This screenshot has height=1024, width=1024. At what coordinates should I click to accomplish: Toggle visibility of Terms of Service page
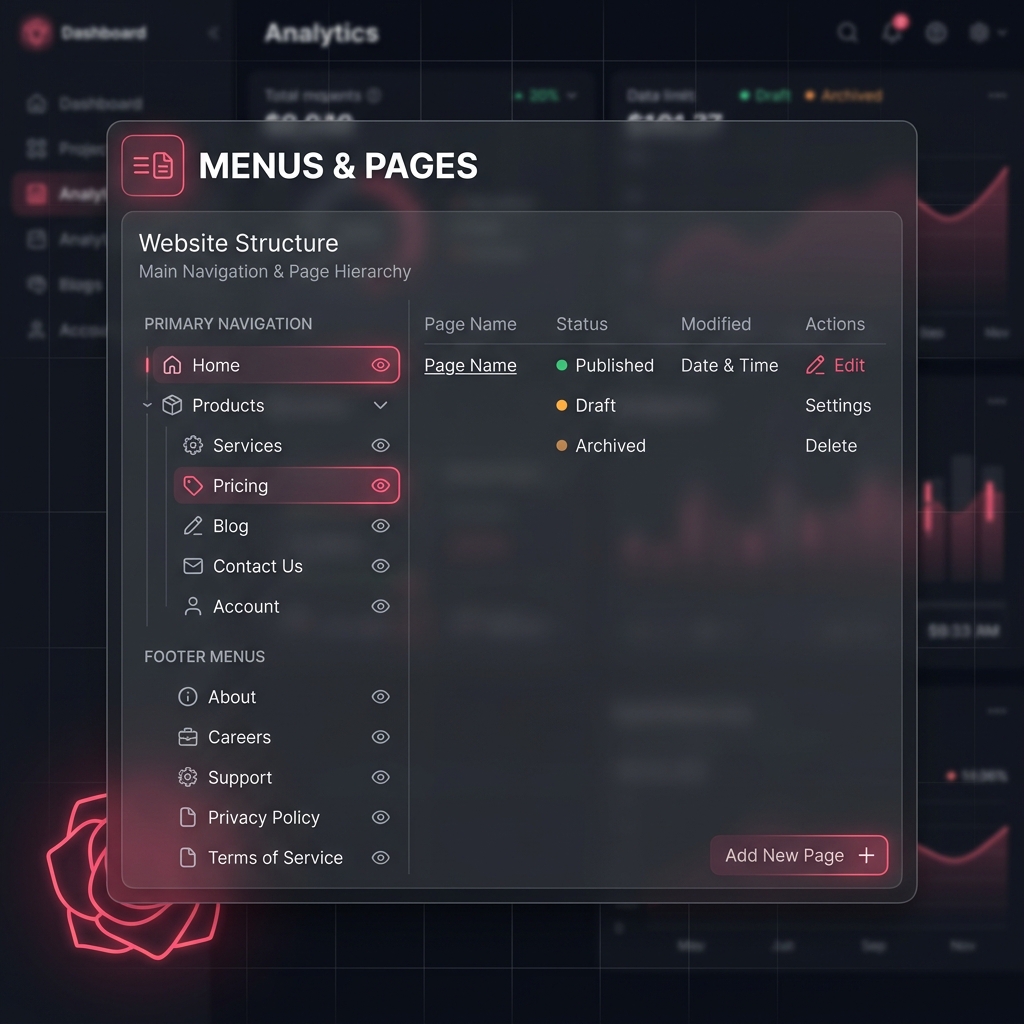pyautogui.click(x=381, y=857)
